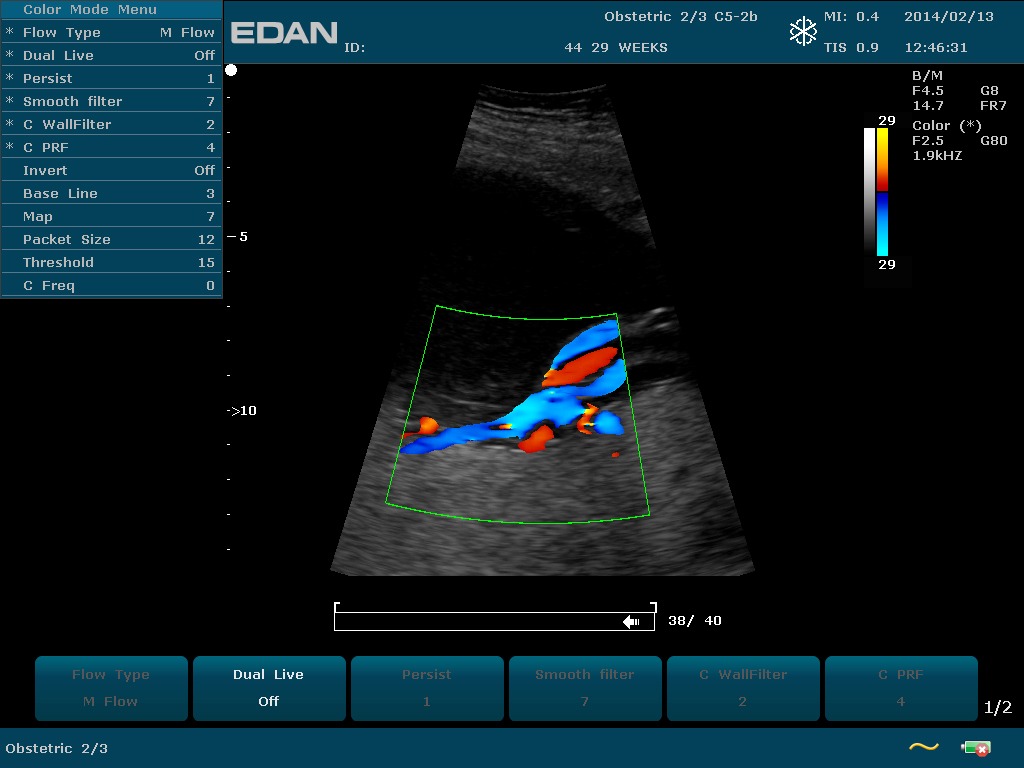Adjust Packet Size menu setting

pyautogui.click(x=110, y=239)
